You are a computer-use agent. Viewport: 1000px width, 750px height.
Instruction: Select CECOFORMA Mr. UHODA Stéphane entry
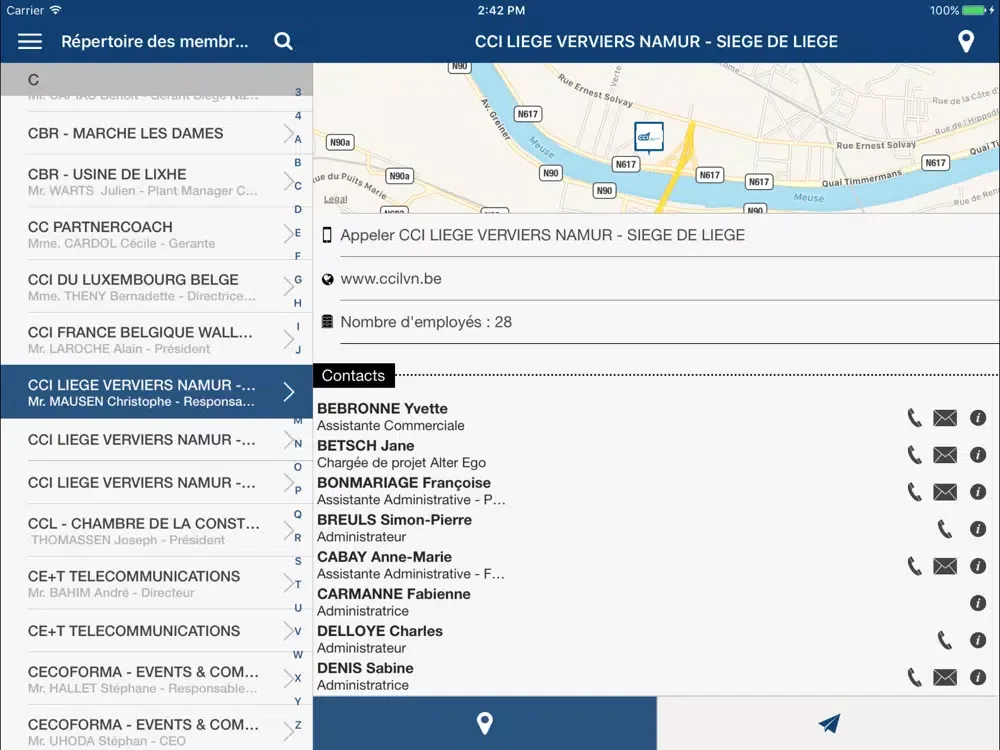pos(157,731)
